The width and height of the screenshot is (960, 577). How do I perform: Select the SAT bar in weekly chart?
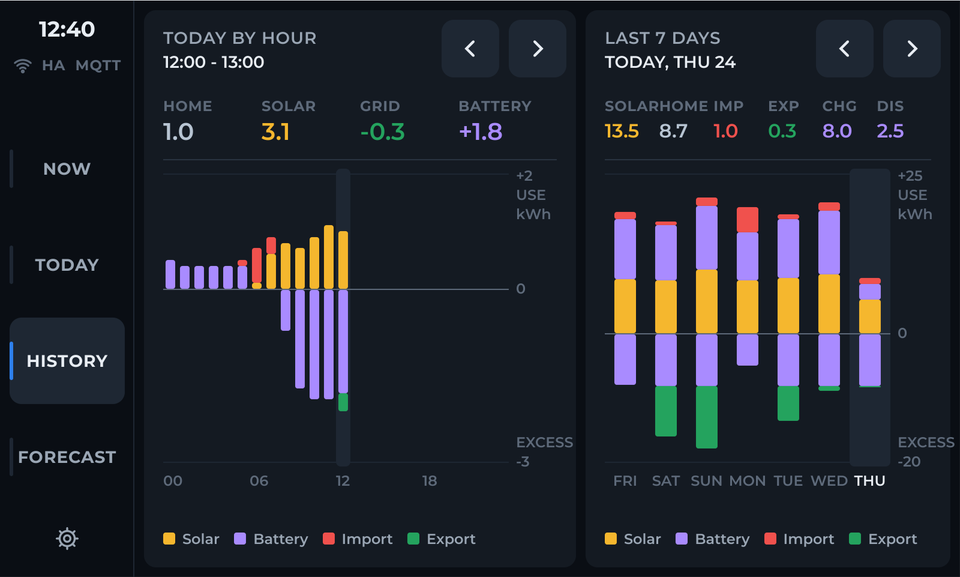(666, 329)
